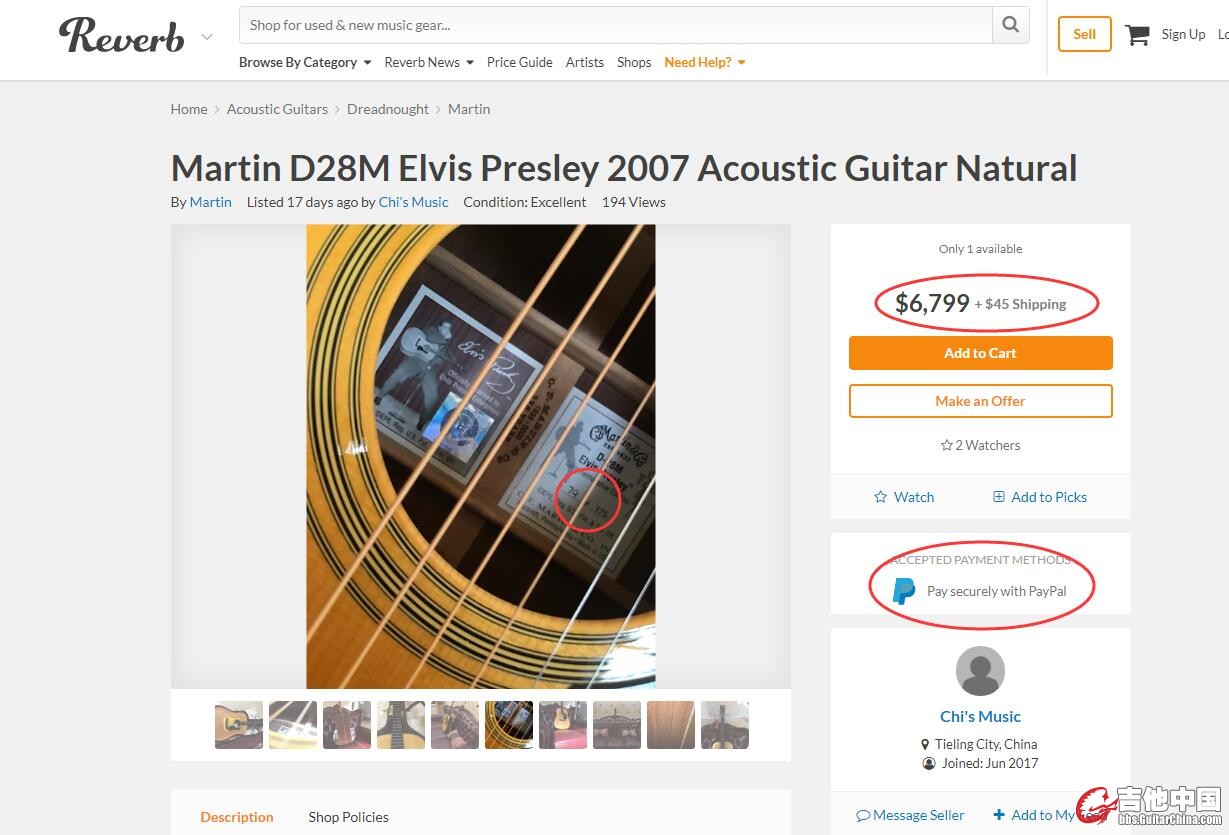Switch to the Shop Policies tab
This screenshot has height=835, width=1229.
click(x=348, y=817)
